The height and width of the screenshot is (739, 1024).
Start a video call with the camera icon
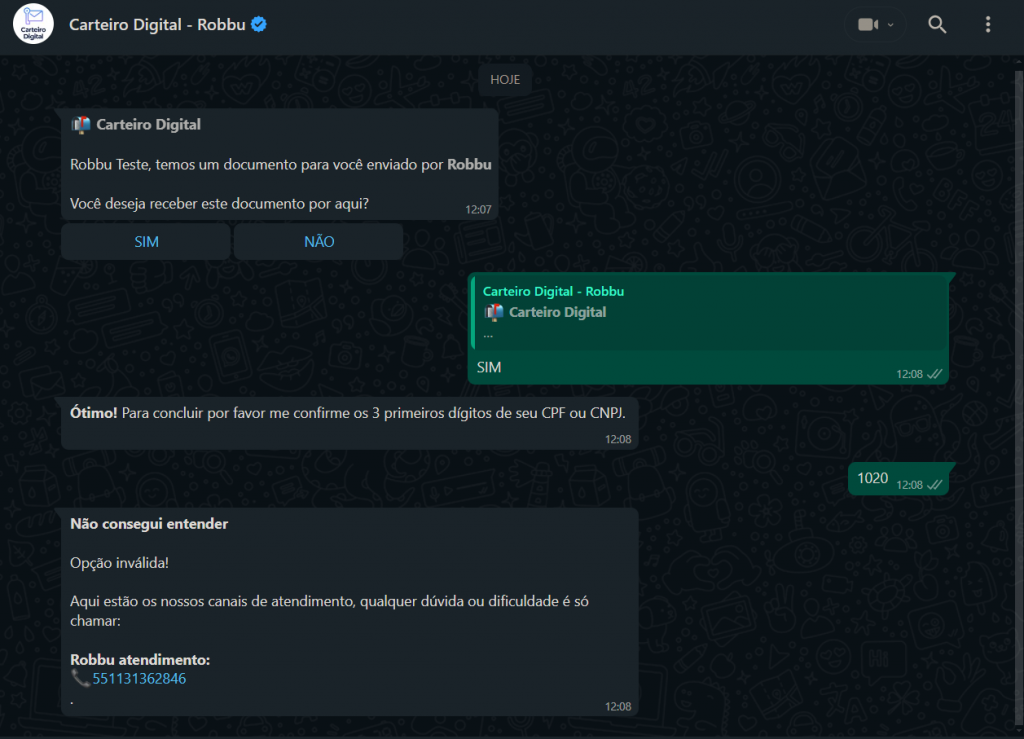click(867, 25)
